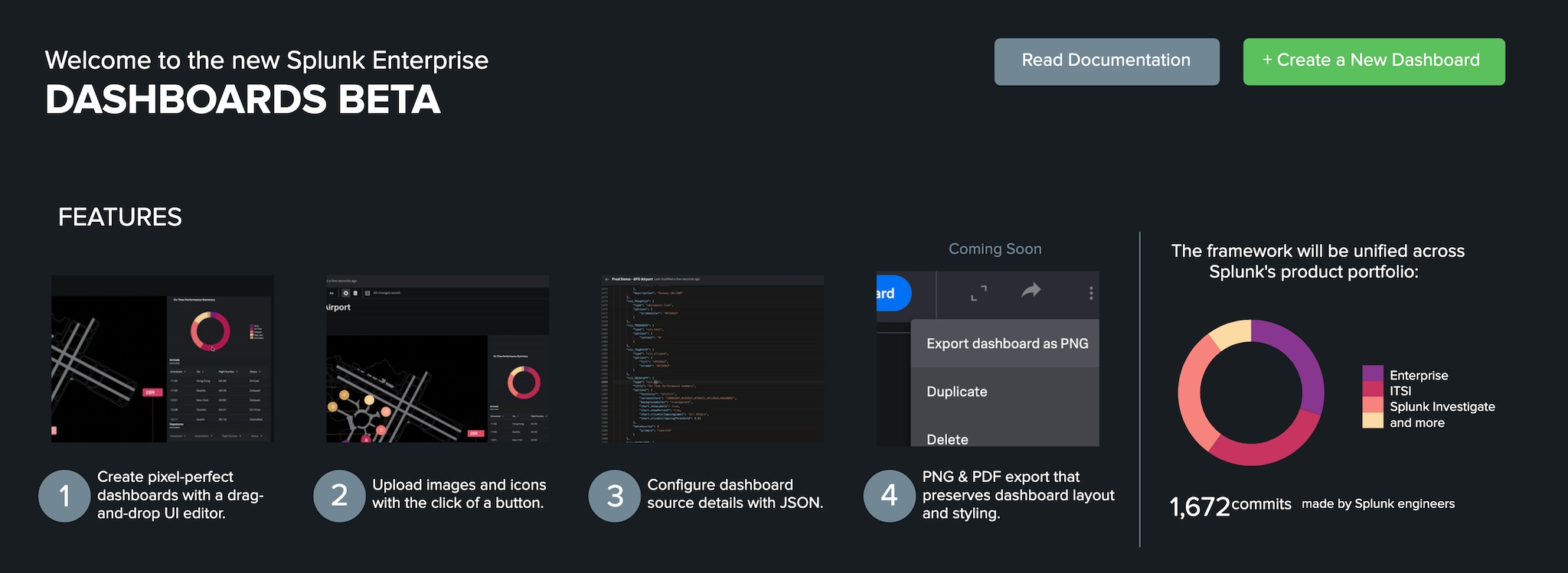Select the number 2 feature circle
Screen dimensions: 1568x573
[x=339, y=496]
